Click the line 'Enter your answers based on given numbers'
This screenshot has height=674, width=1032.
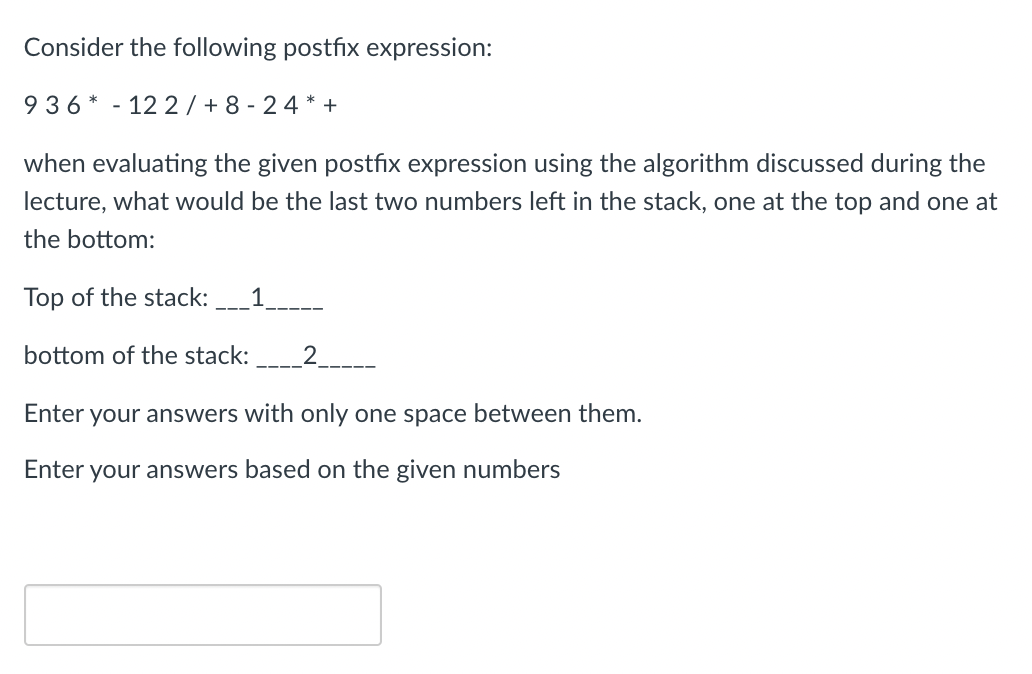point(292,469)
